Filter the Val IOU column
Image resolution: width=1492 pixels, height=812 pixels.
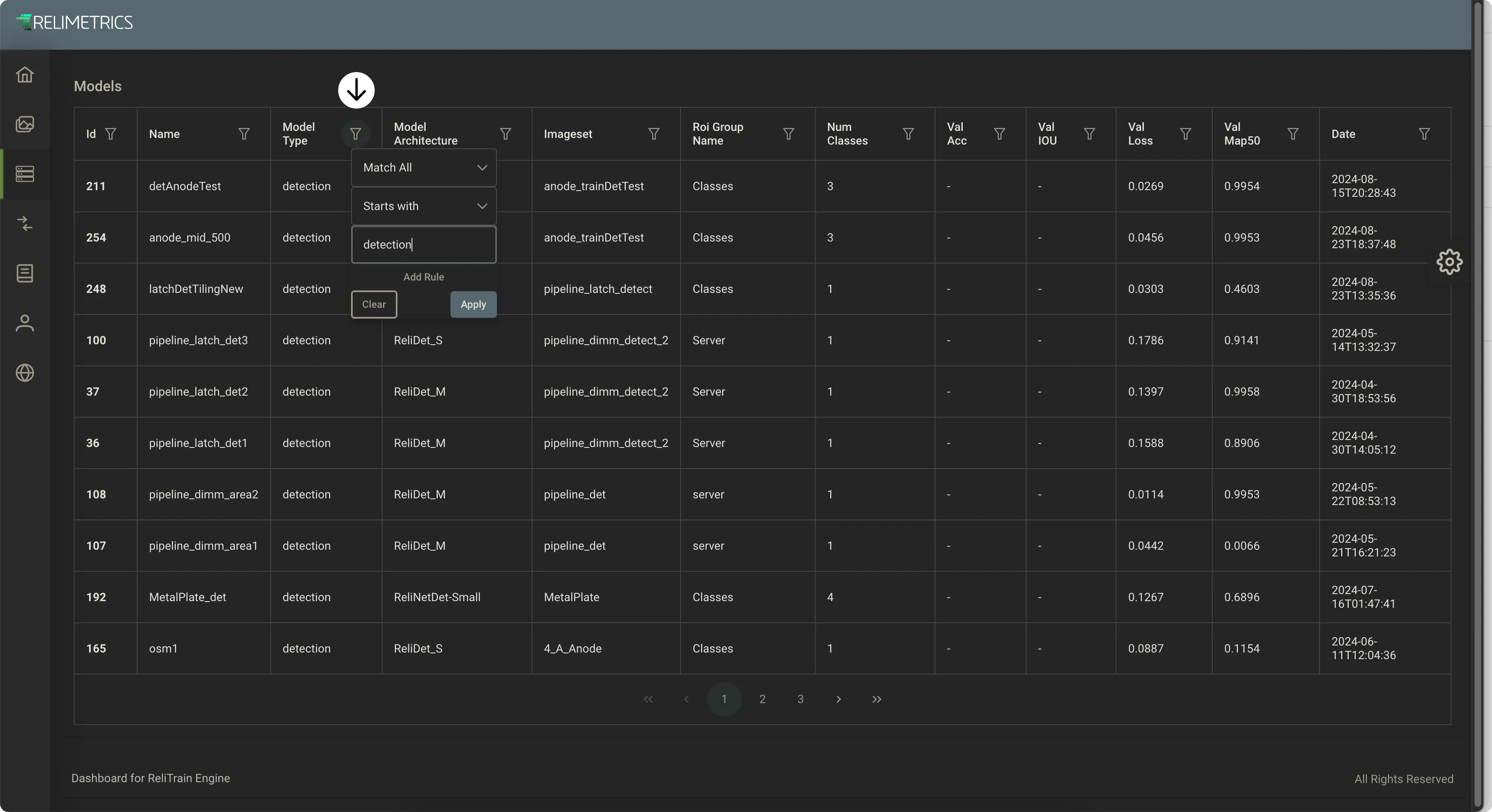(x=1090, y=134)
